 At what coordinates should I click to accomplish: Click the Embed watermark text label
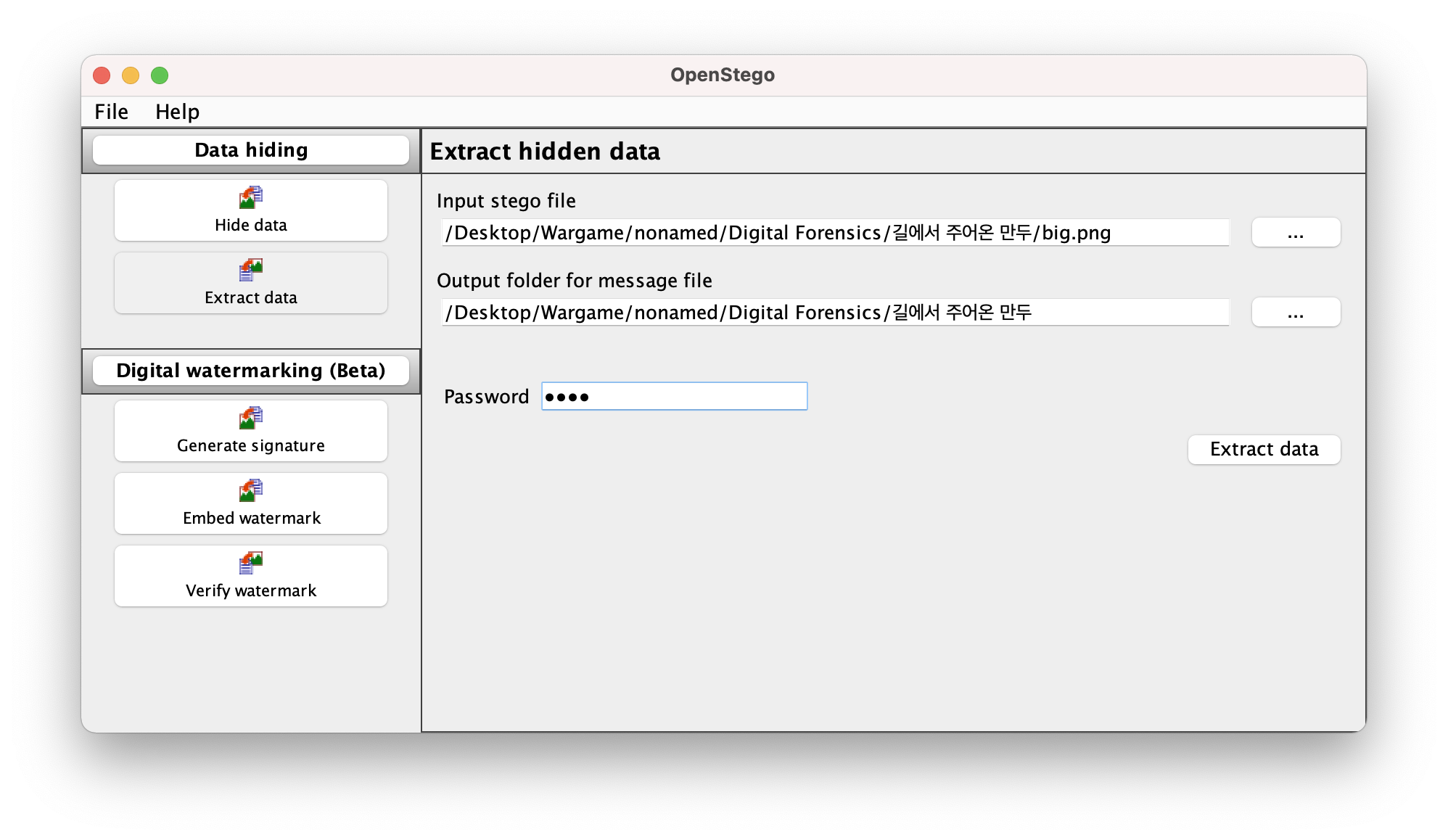[251, 518]
